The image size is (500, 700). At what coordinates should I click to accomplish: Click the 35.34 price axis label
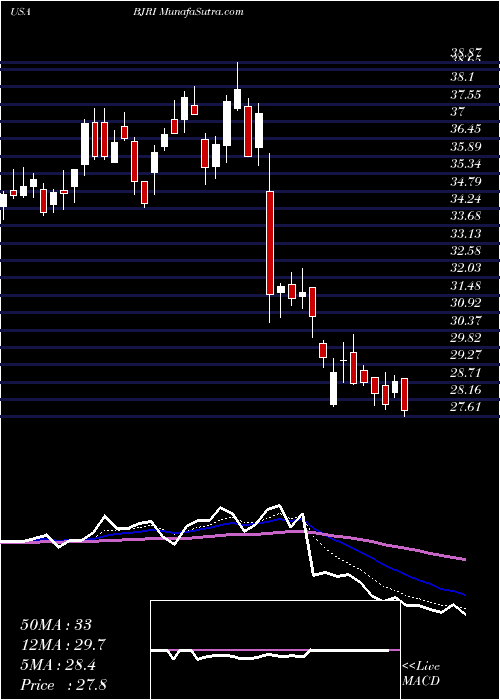(466, 163)
